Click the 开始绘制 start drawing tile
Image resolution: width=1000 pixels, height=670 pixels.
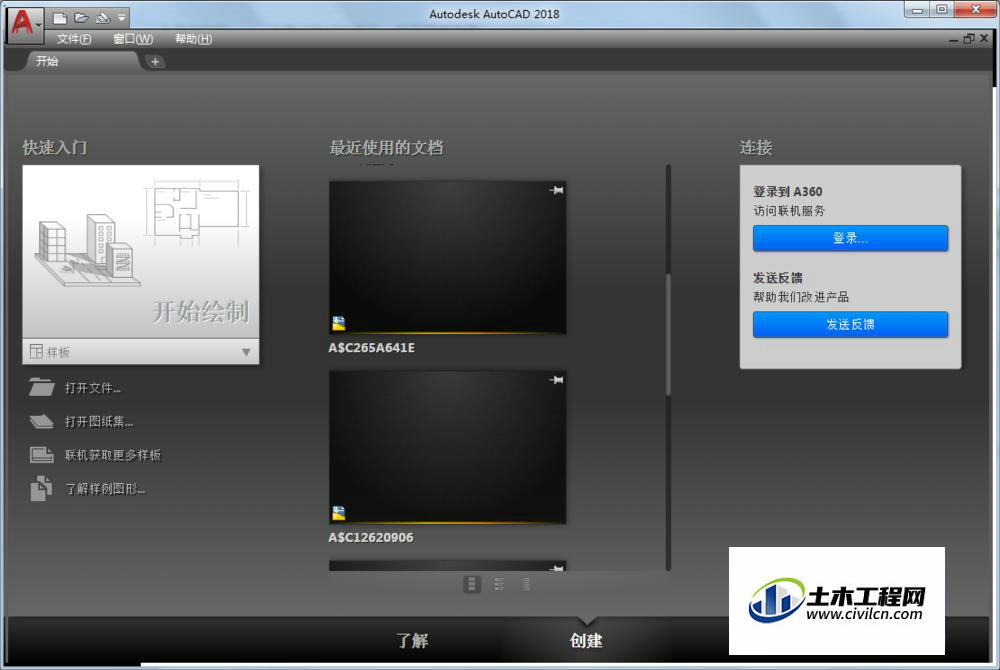(x=141, y=252)
